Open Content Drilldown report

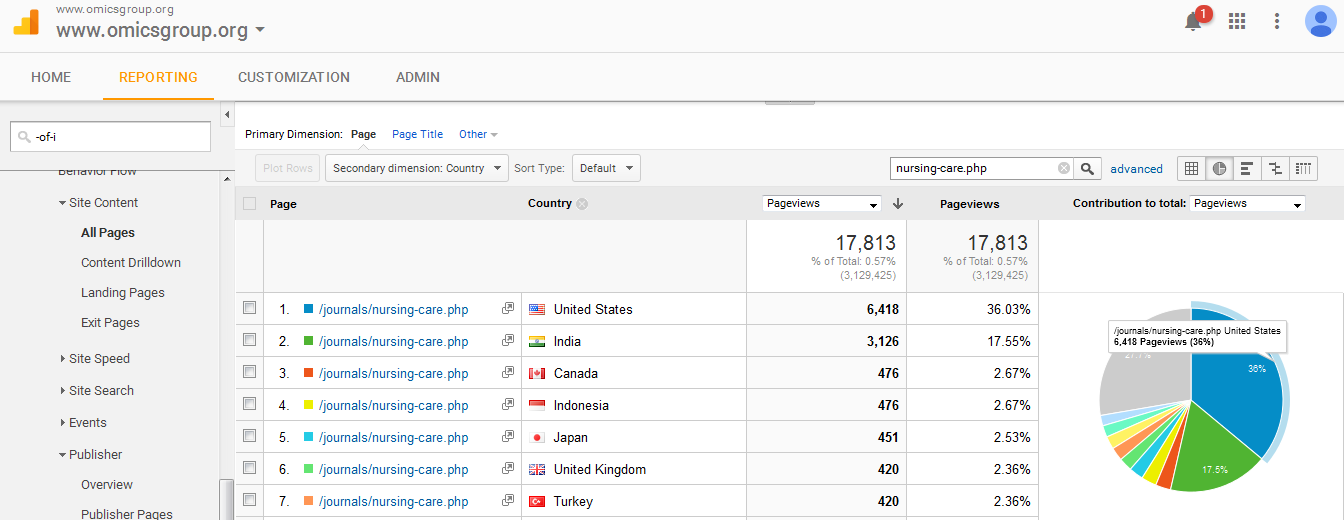(131, 262)
